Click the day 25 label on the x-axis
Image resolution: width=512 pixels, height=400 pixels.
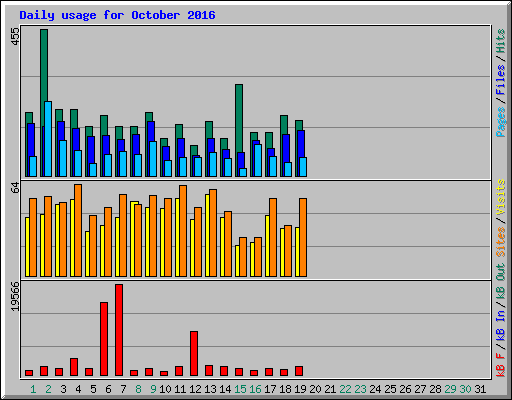tap(390, 389)
